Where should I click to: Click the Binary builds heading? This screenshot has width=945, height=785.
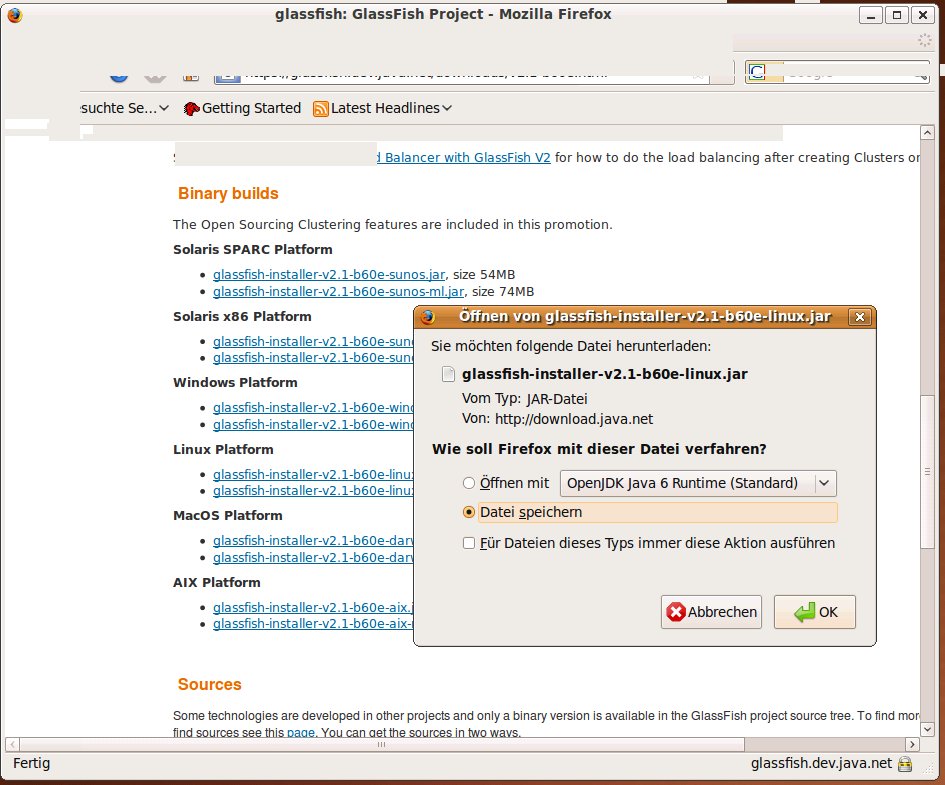pyautogui.click(x=228, y=193)
